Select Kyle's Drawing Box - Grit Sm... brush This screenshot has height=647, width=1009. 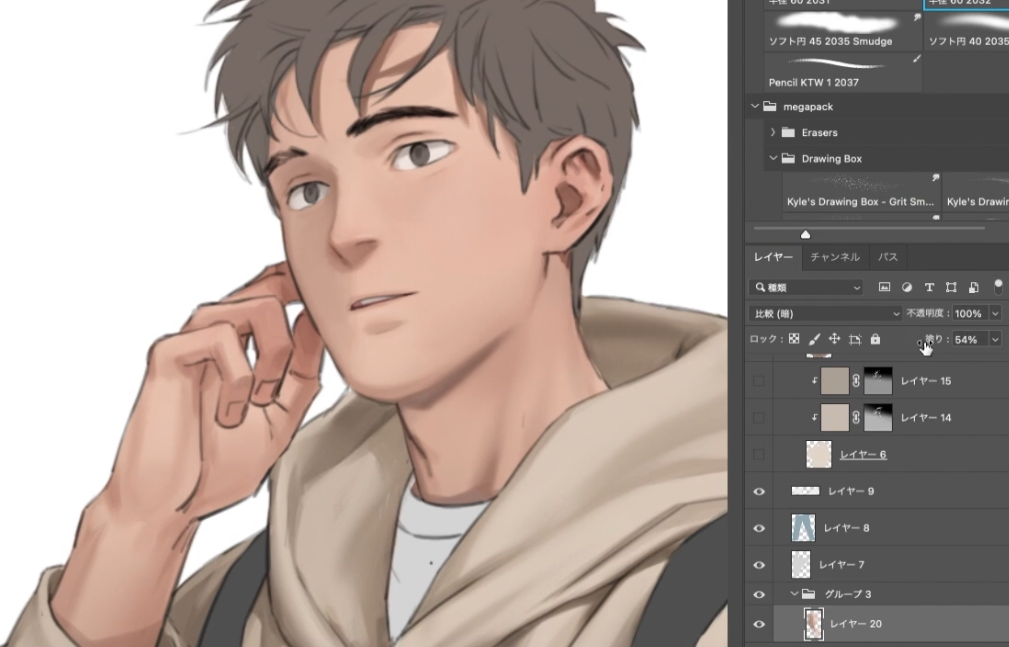862,191
